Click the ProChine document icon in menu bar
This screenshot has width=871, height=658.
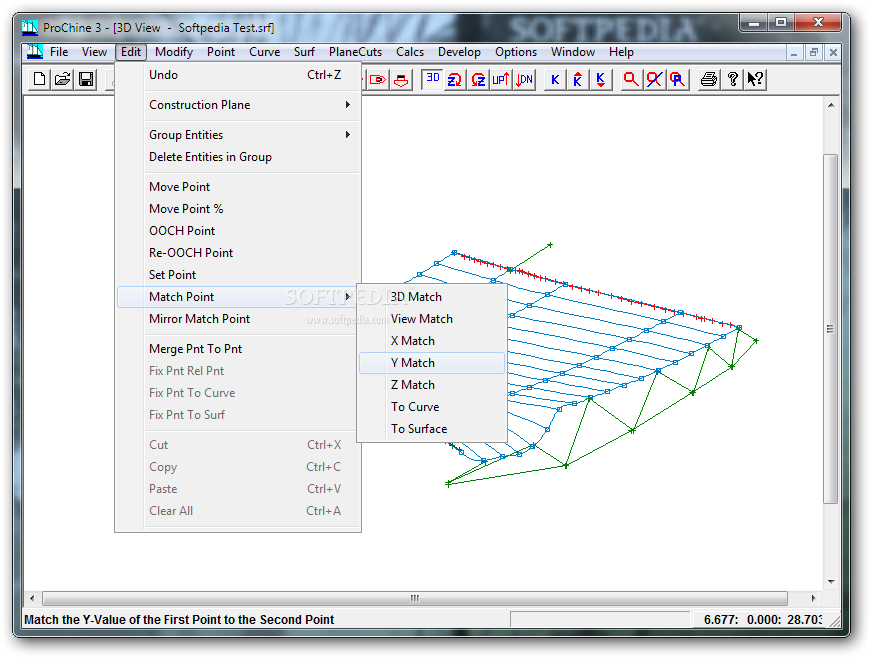coord(34,52)
